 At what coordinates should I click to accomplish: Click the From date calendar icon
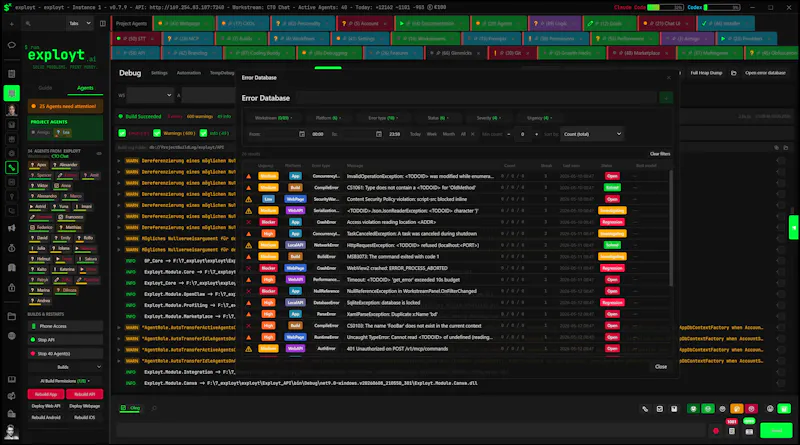[x=302, y=134]
